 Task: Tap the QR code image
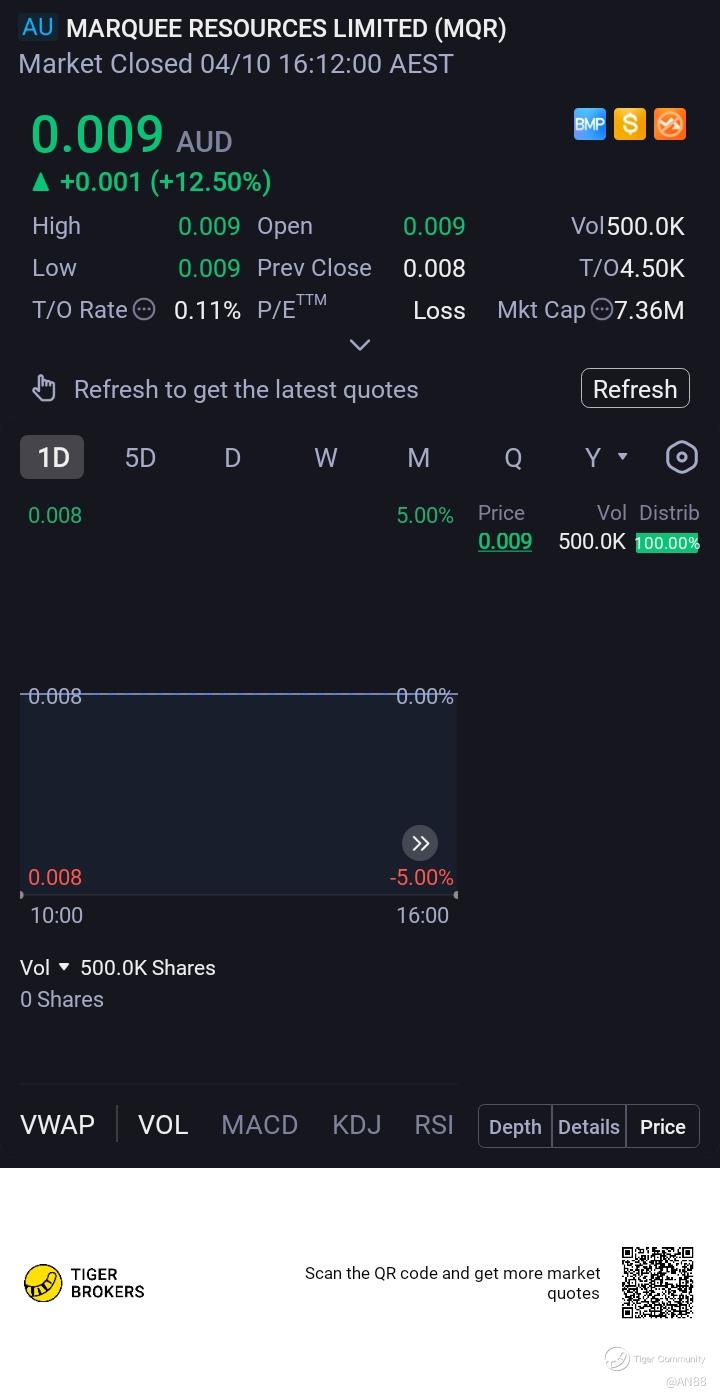pyautogui.click(x=658, y=1282)
